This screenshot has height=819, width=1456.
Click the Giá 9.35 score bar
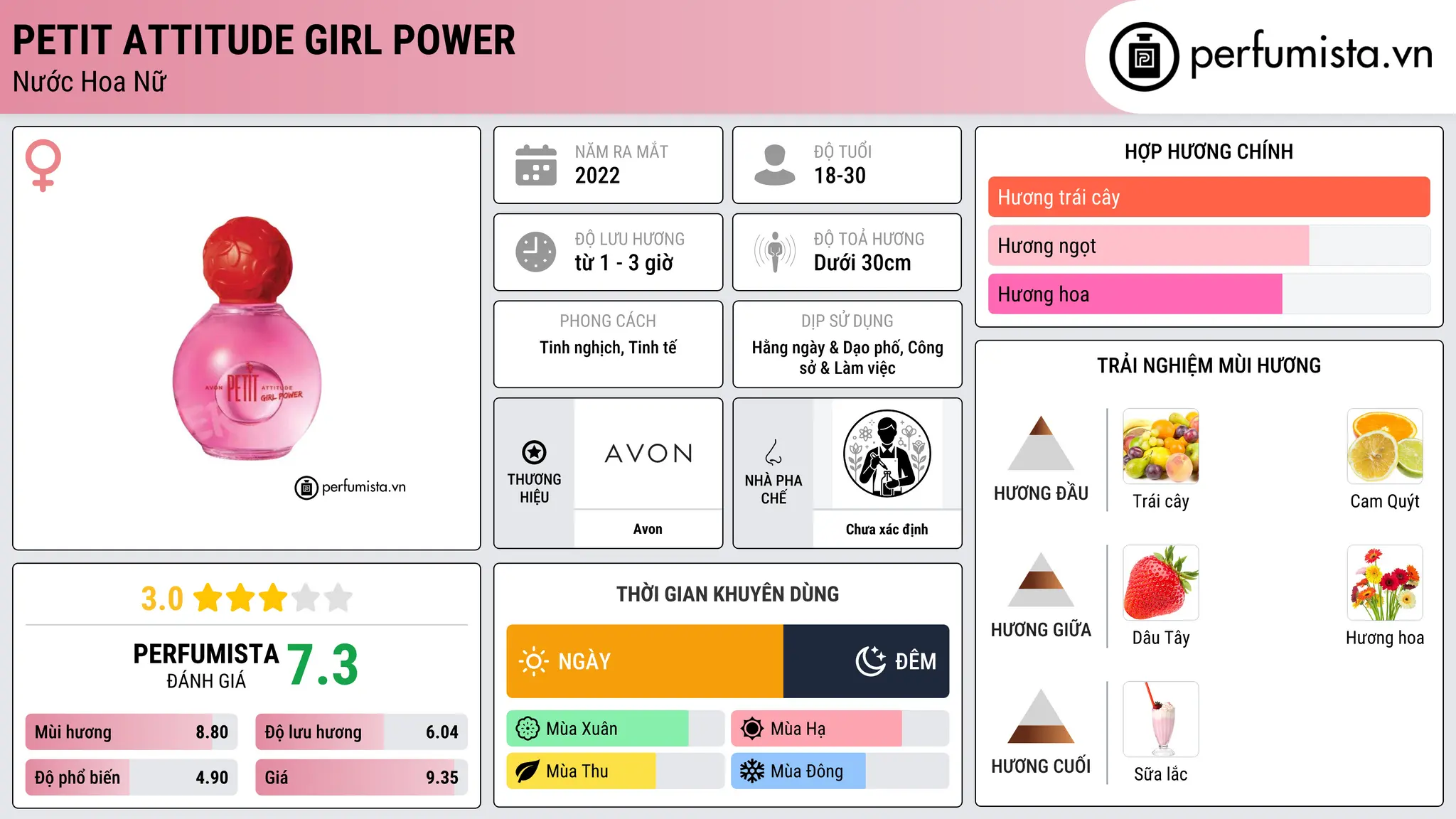point(362,778)
